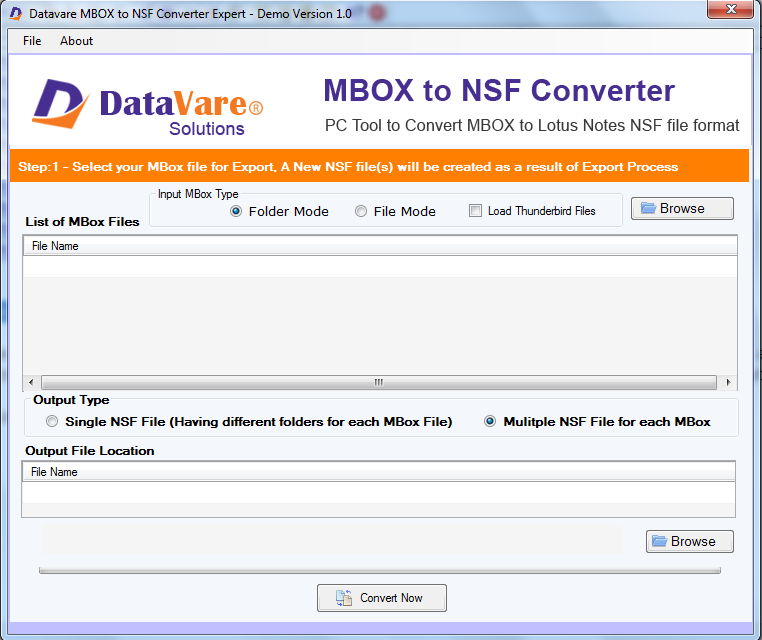Open the File menu
The image size is (762, 640).
32,41
